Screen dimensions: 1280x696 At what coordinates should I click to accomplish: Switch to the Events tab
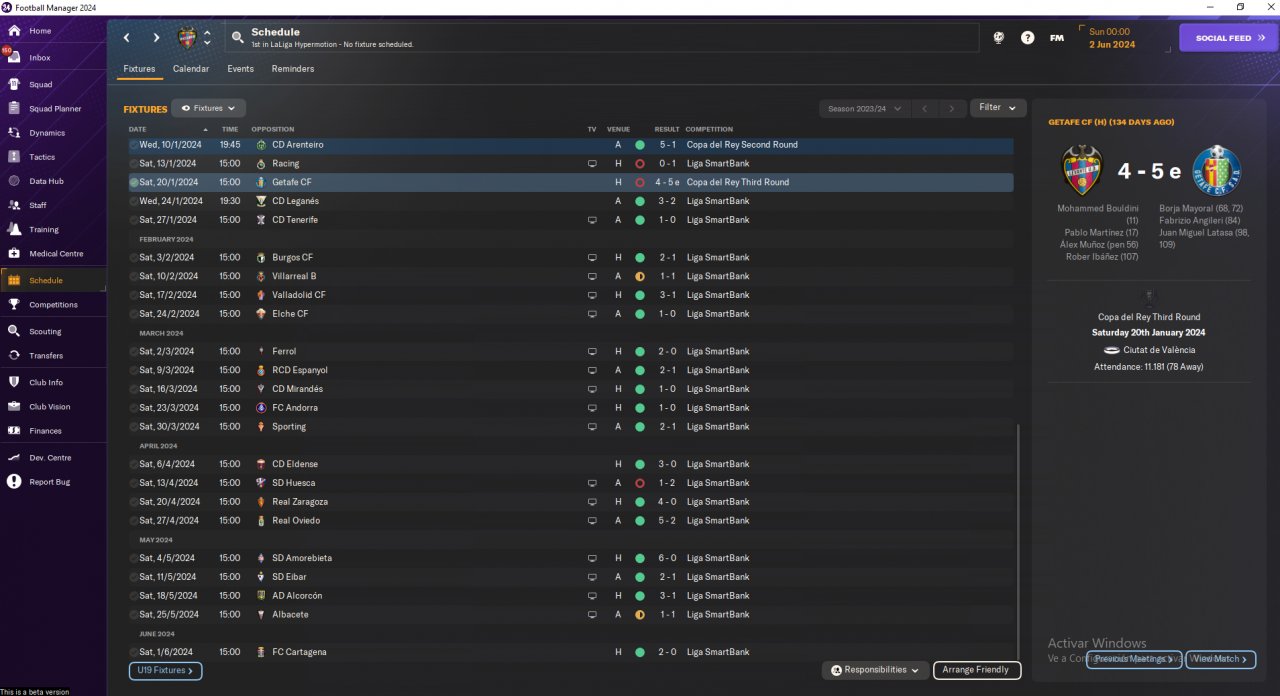point(240,69)
